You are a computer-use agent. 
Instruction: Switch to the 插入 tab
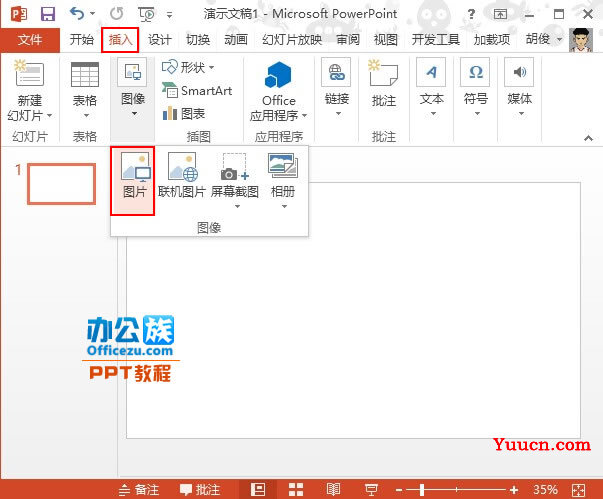pyautogui.click(x=120, y=40)
